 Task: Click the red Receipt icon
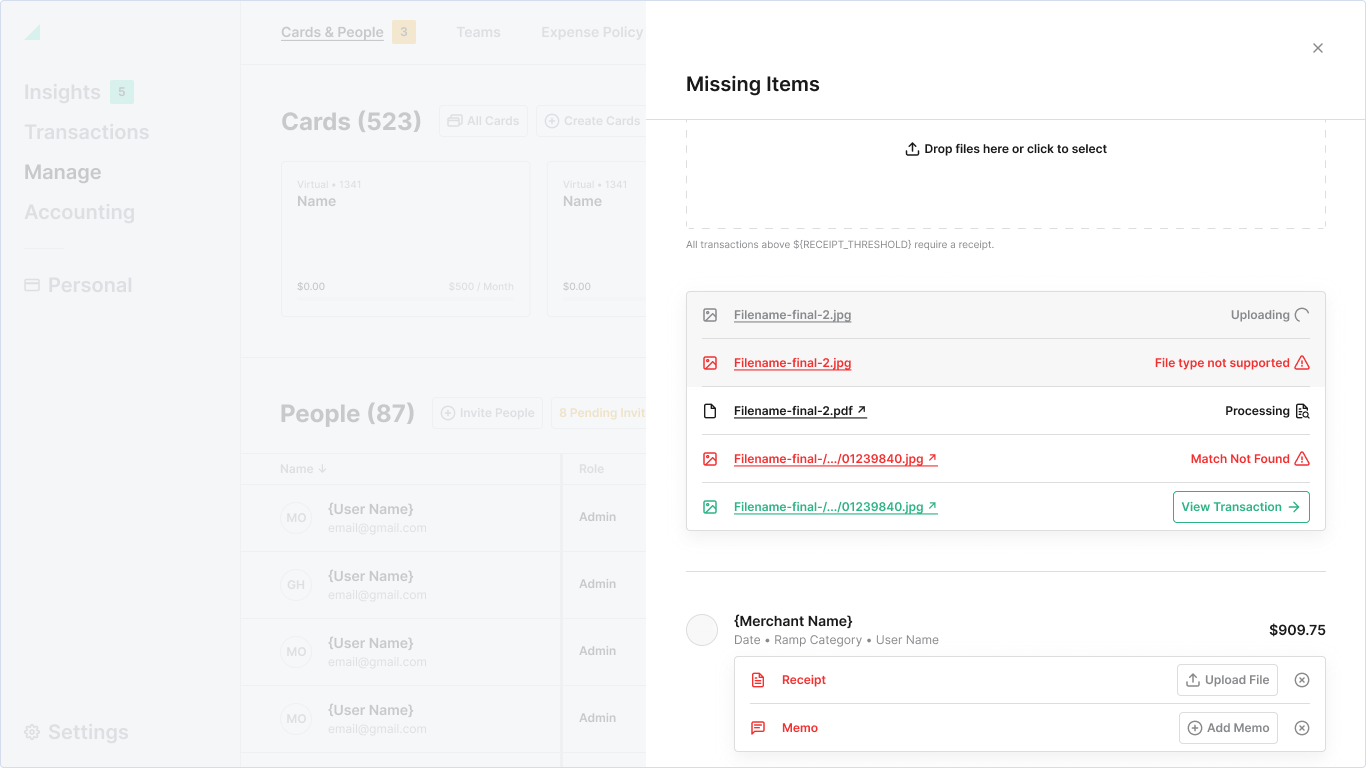pos(758,680)
